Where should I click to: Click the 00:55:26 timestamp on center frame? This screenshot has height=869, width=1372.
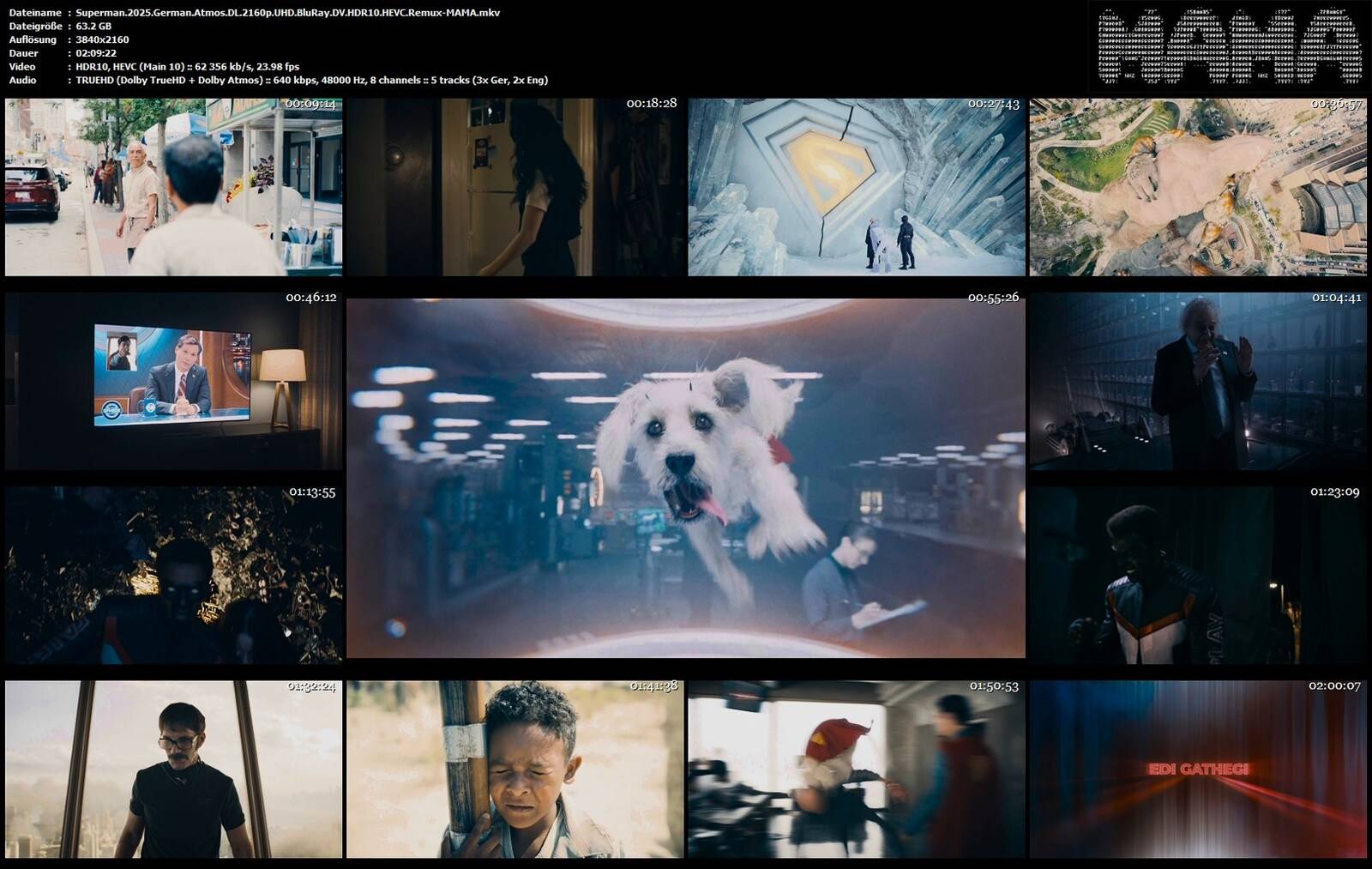pos(994,297)
